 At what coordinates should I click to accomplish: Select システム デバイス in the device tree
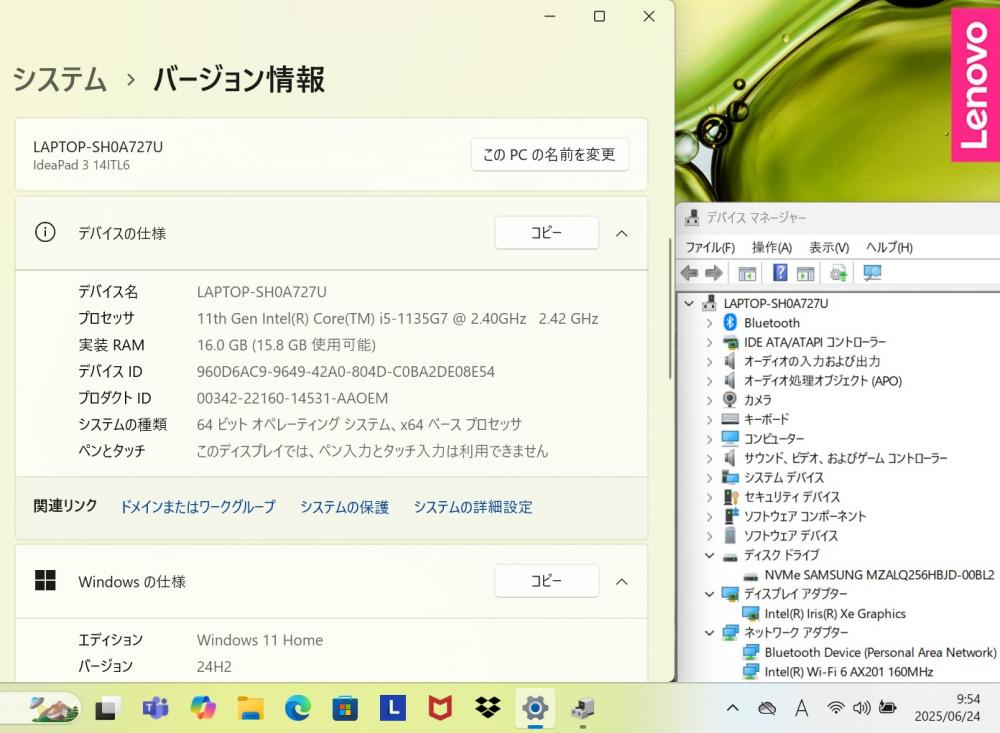(784, 478)
